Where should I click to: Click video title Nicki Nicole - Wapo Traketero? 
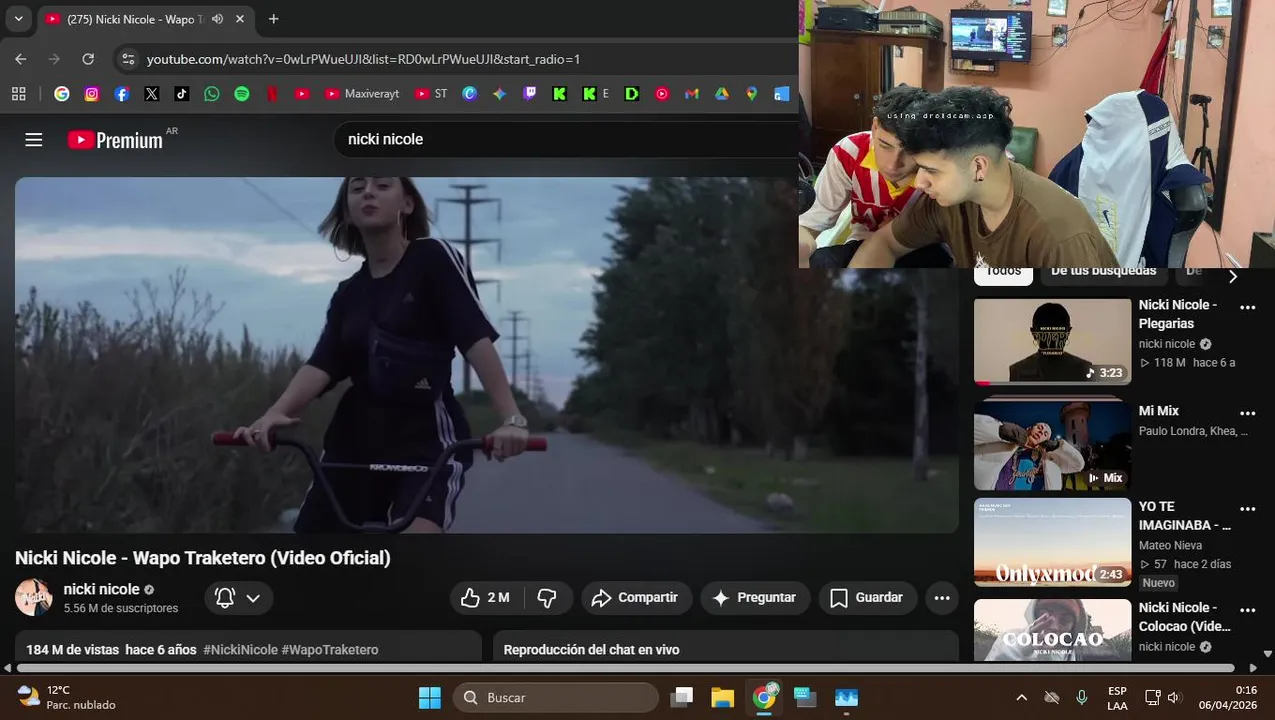202,558
